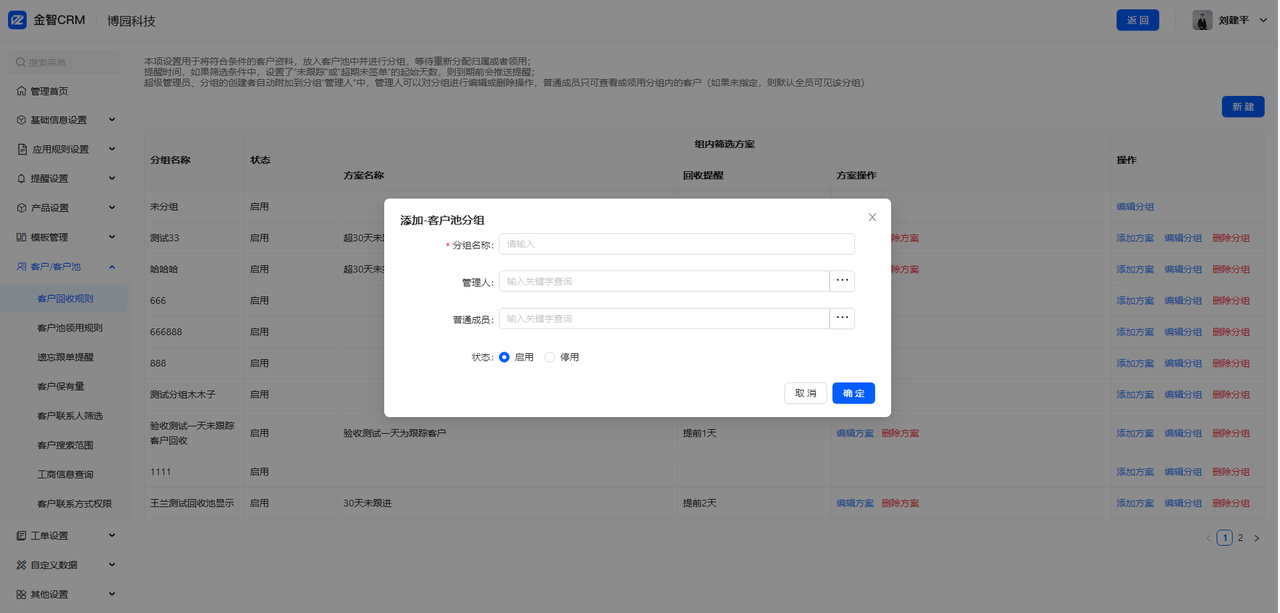This screenshot has height=613, width=1280.
Task: Select the 停用 status radio button
Action: click(549, 357)
